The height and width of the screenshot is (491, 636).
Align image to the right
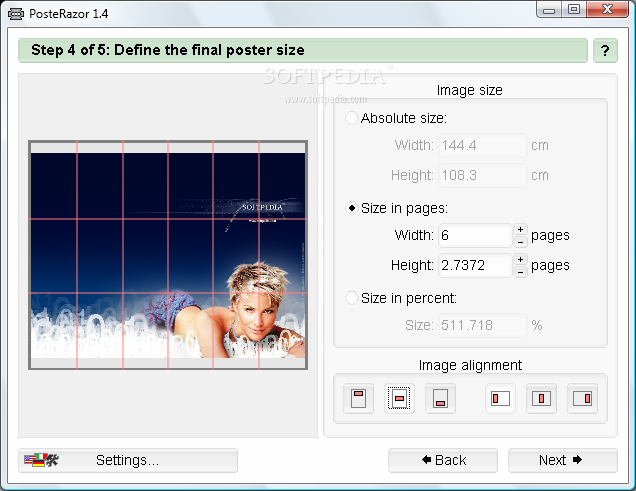pyautogui.click(x=582, y=399)
